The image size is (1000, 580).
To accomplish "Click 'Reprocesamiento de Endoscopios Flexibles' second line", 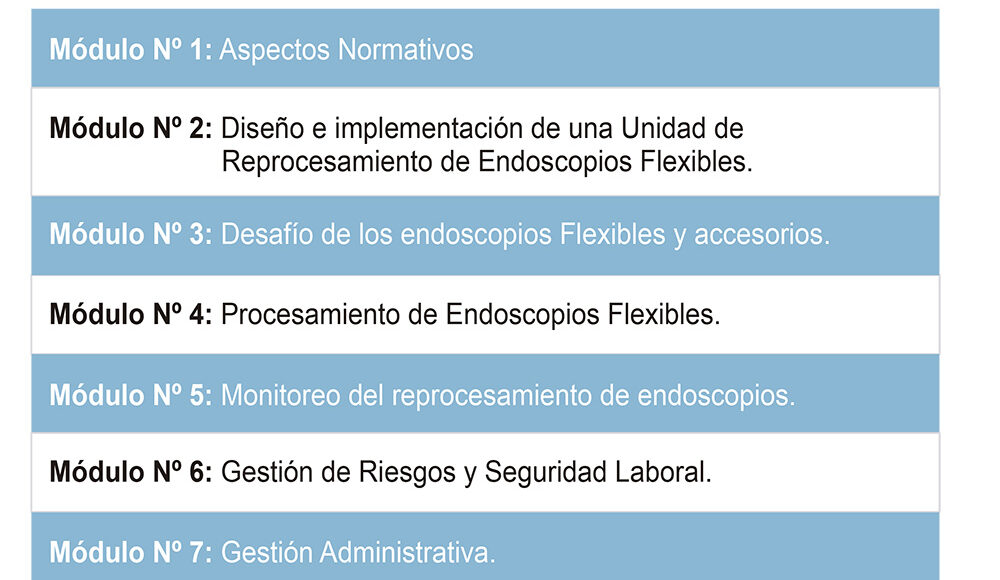I will [x=487, y=161].
